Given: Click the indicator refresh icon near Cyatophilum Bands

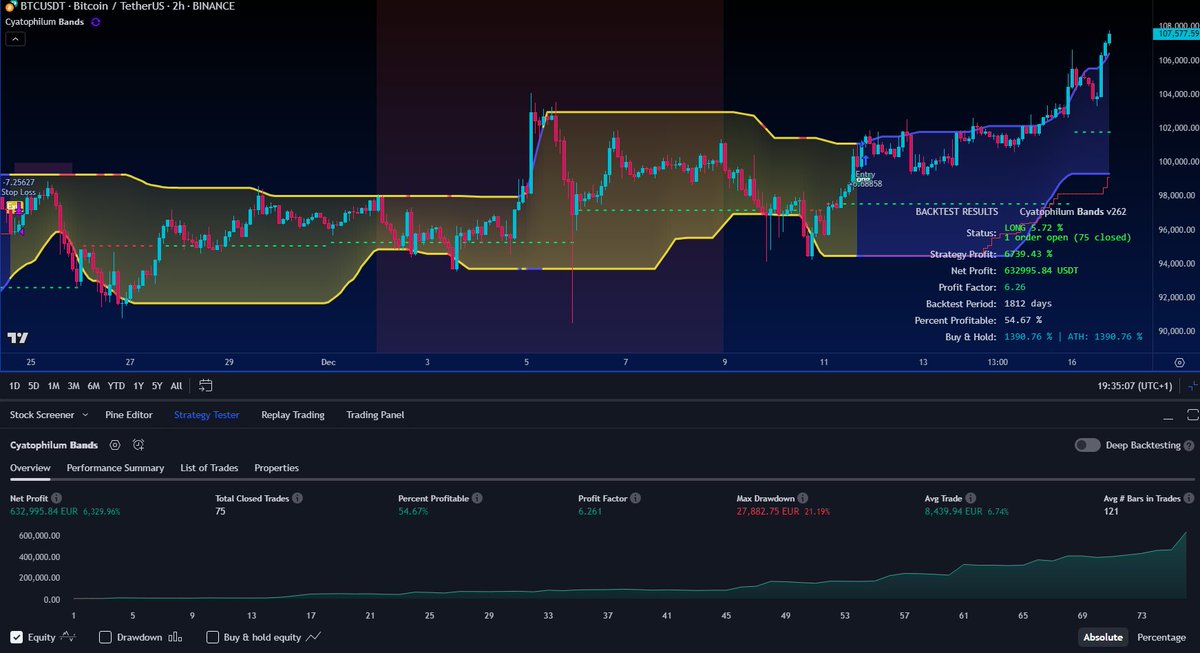Looking at the screenshot, I should pos(94,21).
